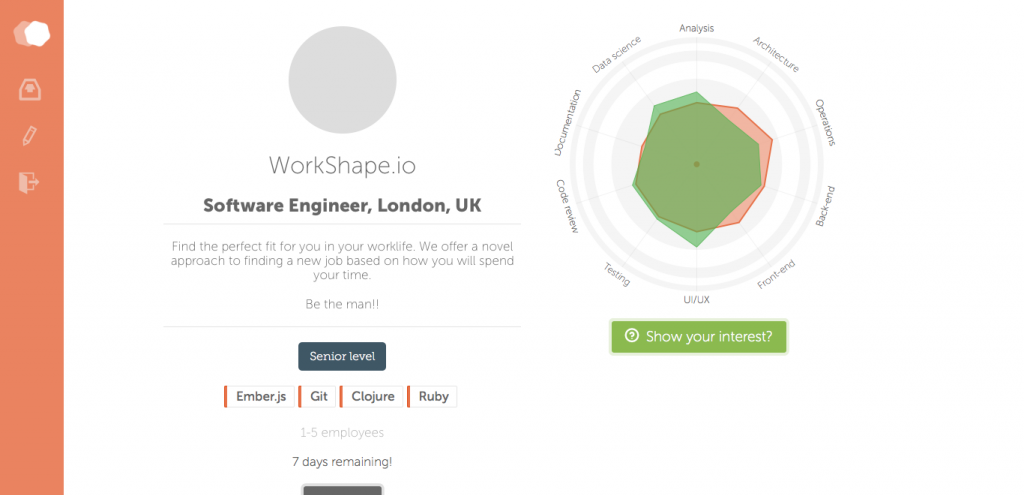
Task: Click the WorkShape logo in sidebar
Action: point(31,33)
